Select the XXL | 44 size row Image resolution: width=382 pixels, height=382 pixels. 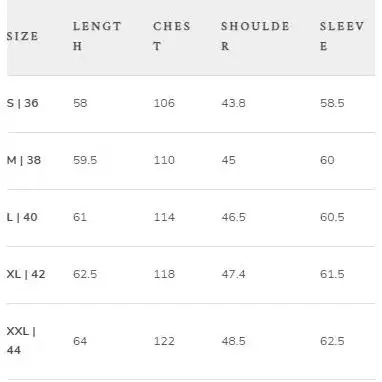pos(191,341)
